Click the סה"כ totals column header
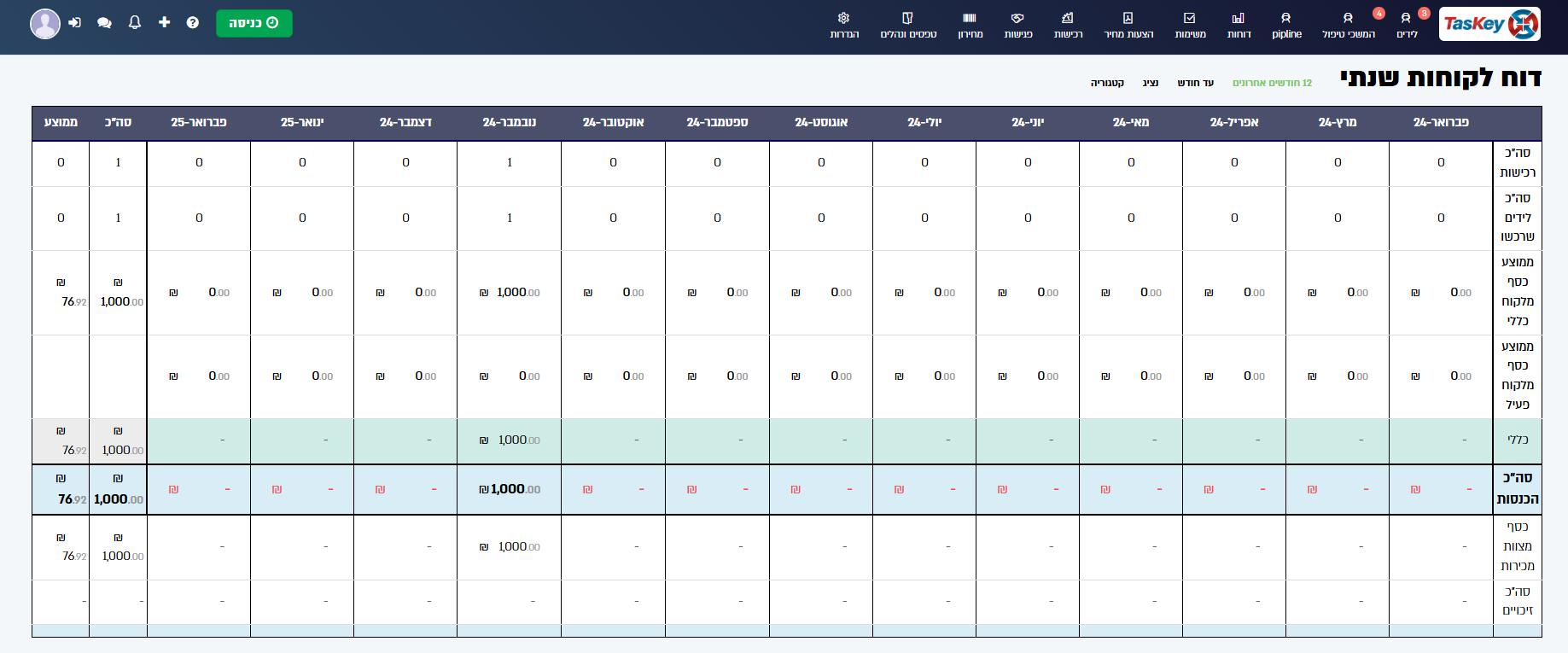Screen dimensions: 1568x653 click(x=118, y=123)
